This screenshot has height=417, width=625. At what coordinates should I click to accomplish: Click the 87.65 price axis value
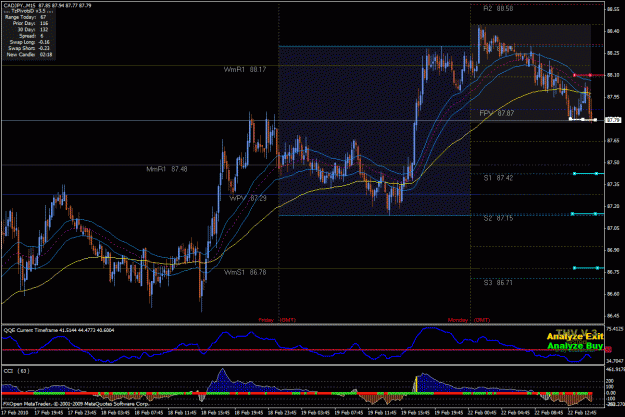tap(613, 140)
